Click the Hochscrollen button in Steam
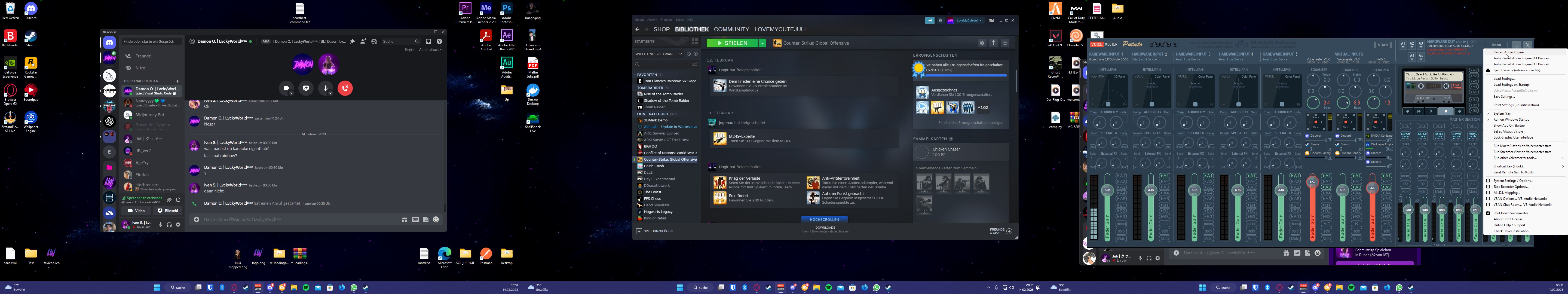This screenshot has height=294, width=1568. click(824, 219)
